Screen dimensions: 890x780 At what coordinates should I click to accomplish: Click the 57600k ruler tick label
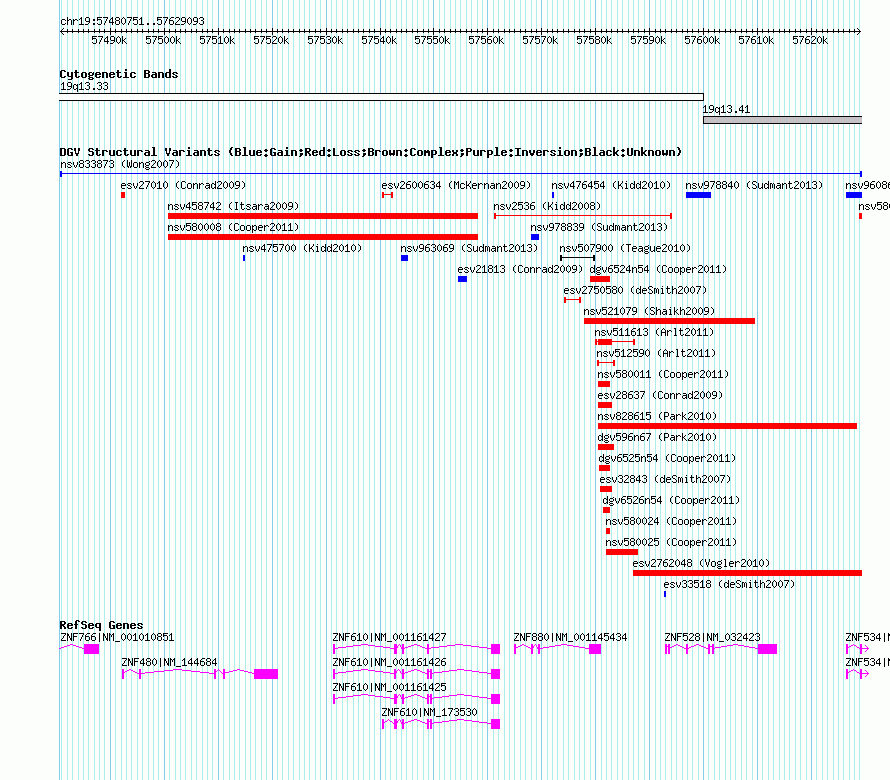(702, 40)
